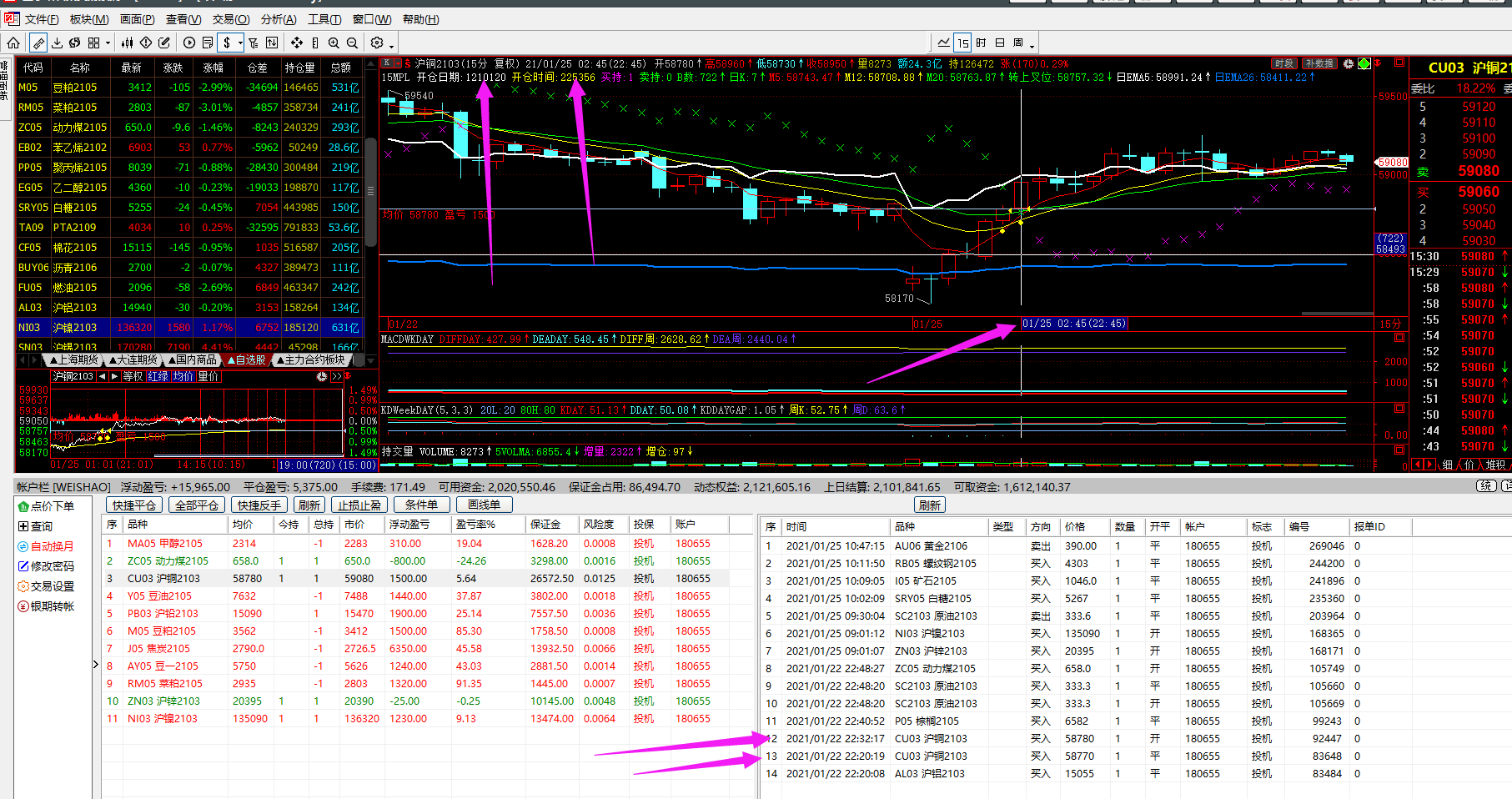
Task: Click the four-square layout grid icon
Action: tap(93, 43)
